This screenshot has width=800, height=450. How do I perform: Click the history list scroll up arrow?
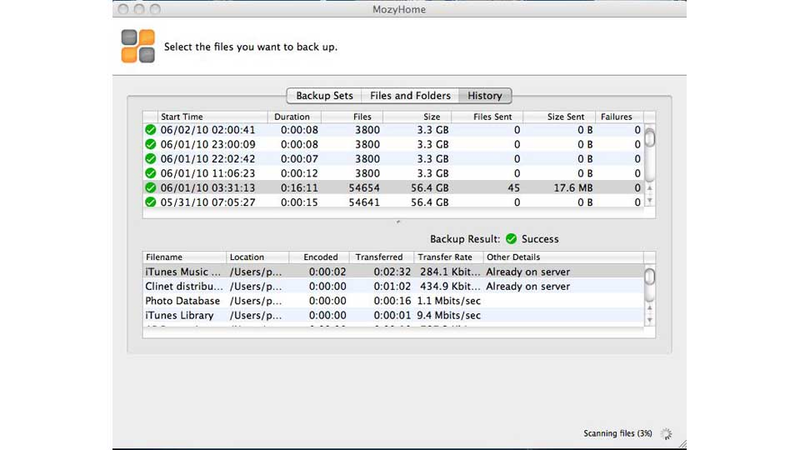[649, 188]
